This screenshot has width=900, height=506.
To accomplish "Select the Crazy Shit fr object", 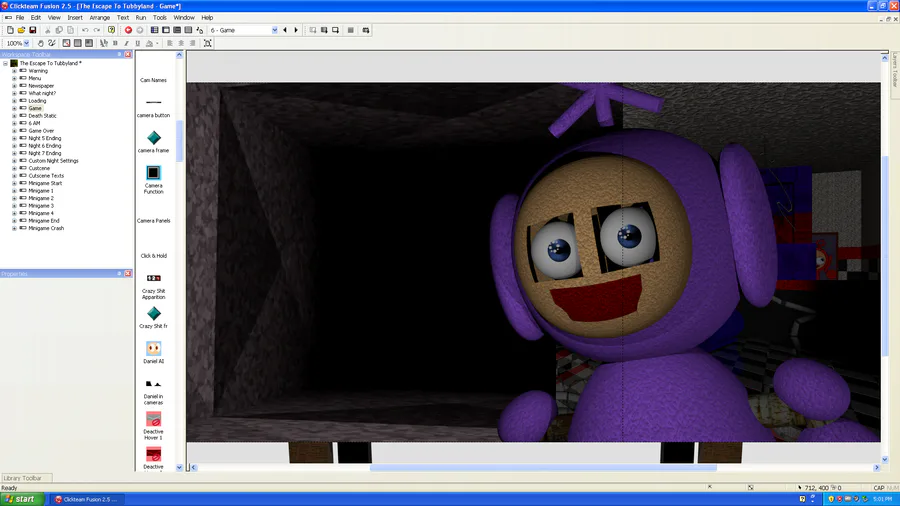I will click(x=153, y=317).
